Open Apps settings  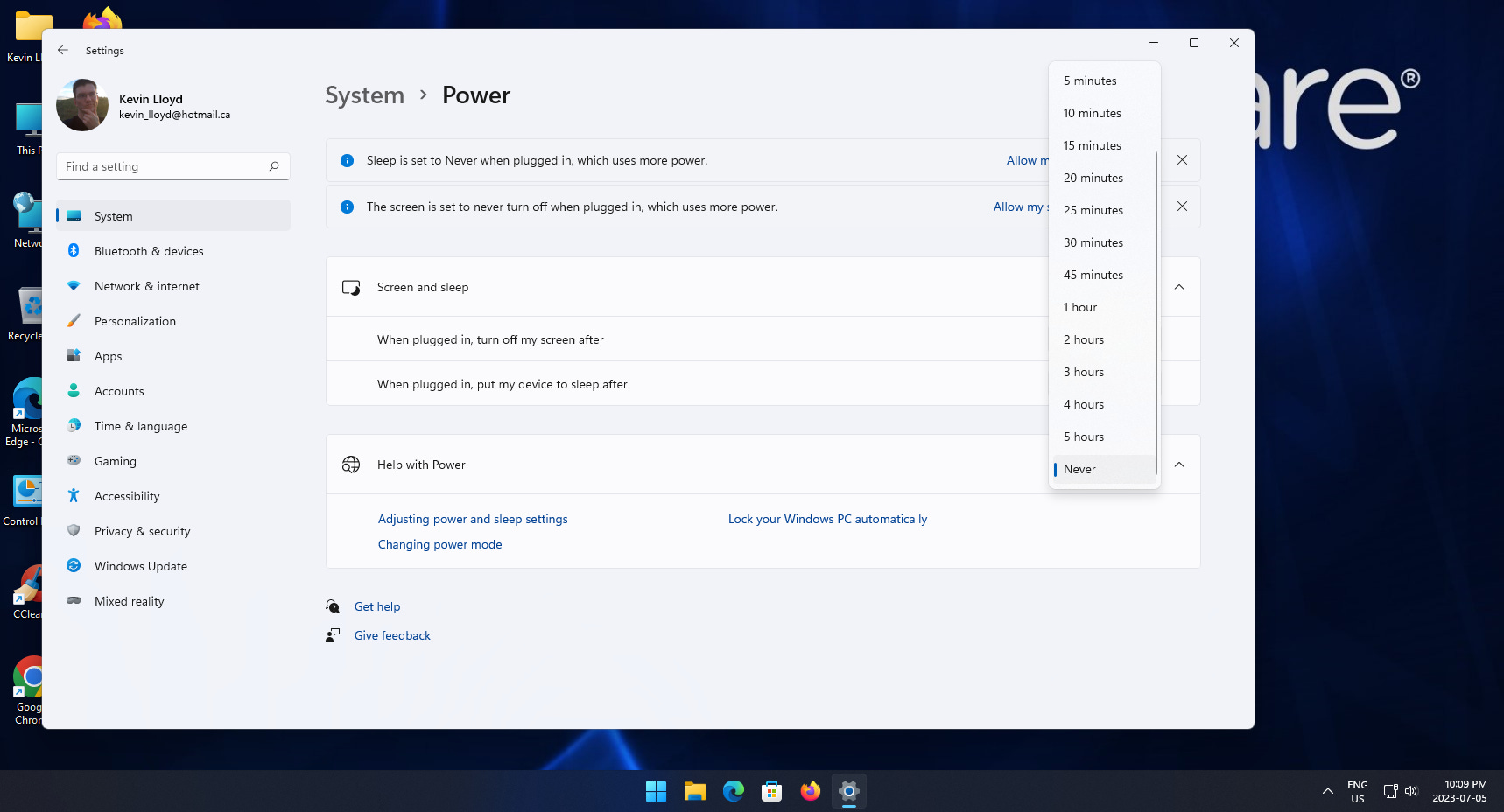click(x=173, y=356)
